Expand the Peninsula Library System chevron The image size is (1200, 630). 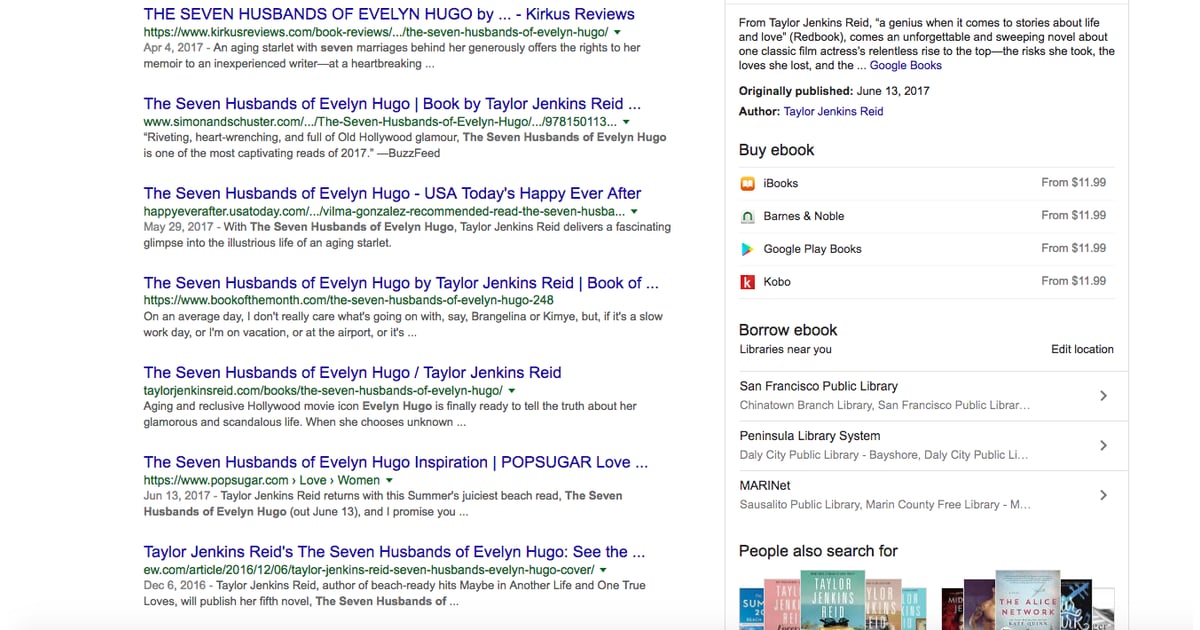pyautogui.click(x=1103, y=445)
